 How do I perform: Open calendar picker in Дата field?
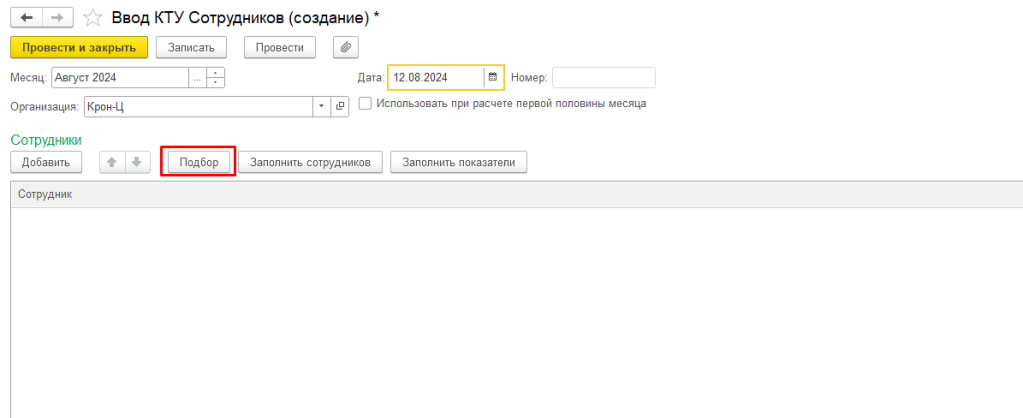pos(493,77)
